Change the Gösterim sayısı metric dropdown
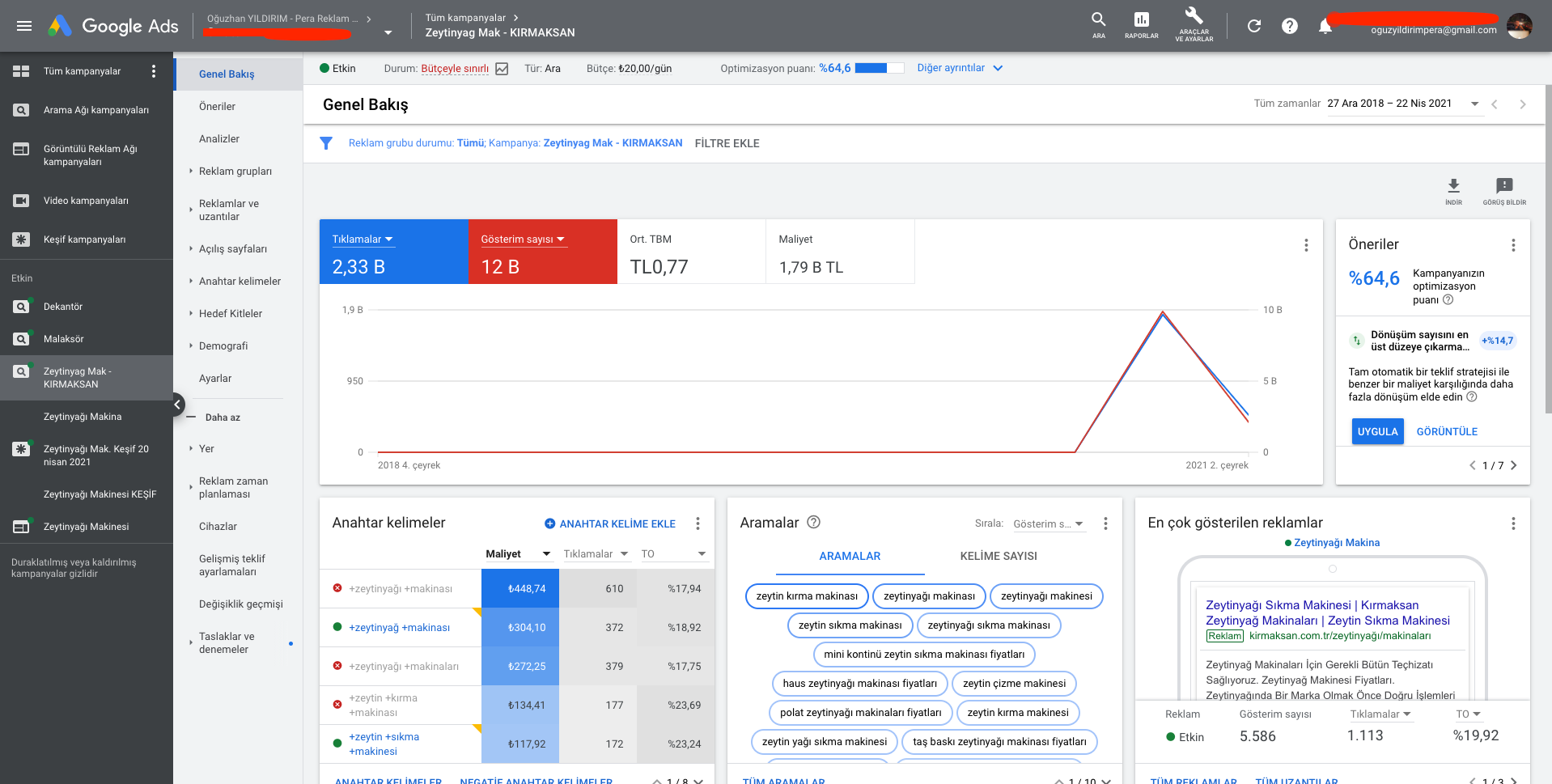The width and height of the screenshot is (1552, 784). point(523,239)
